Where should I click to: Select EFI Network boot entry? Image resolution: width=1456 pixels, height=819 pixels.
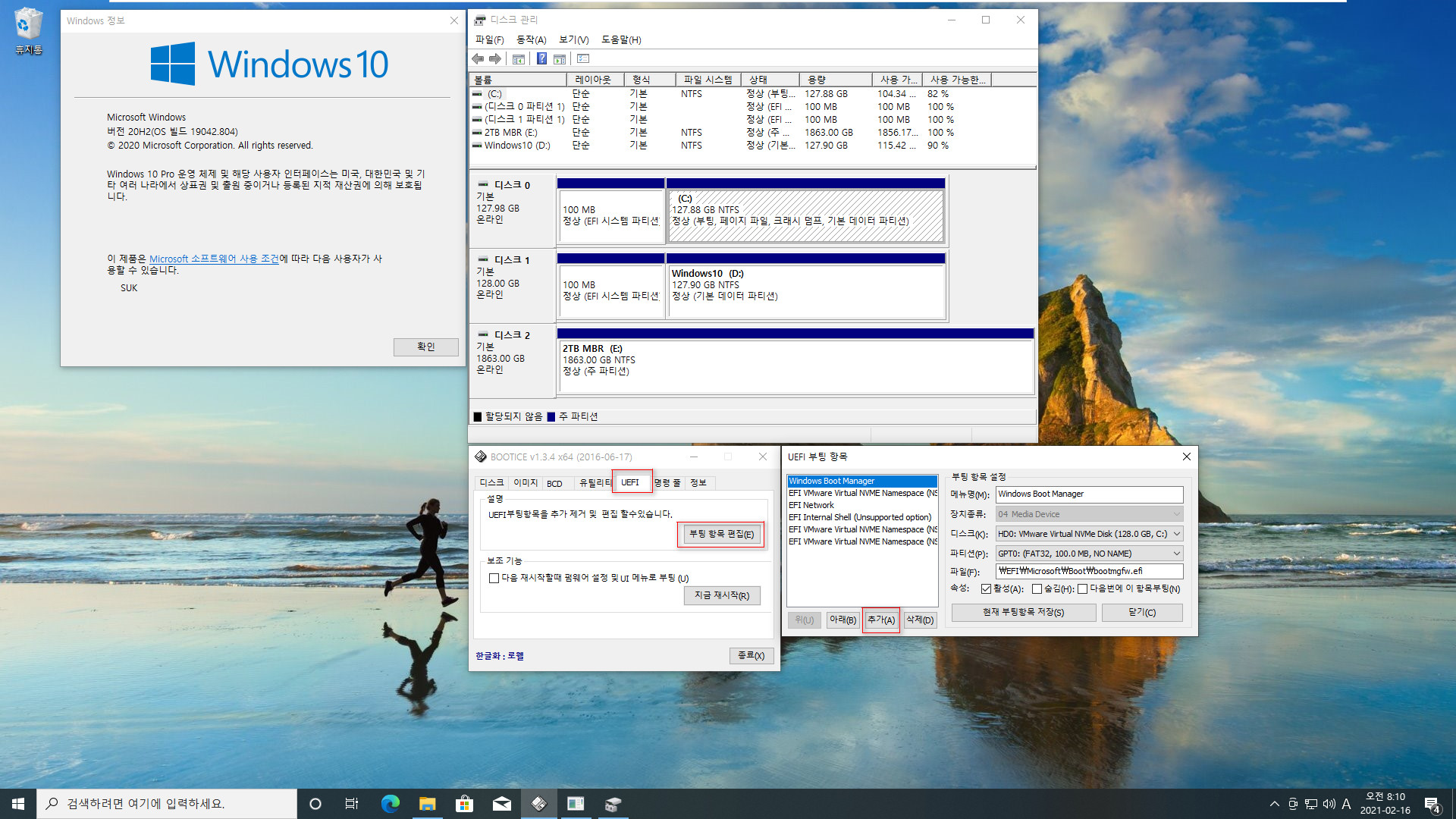coord(862,505)
